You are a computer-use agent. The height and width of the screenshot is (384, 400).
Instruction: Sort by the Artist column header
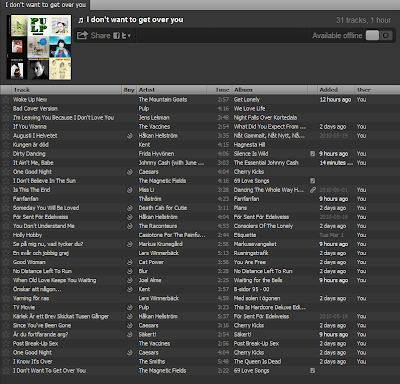point(172,90)
